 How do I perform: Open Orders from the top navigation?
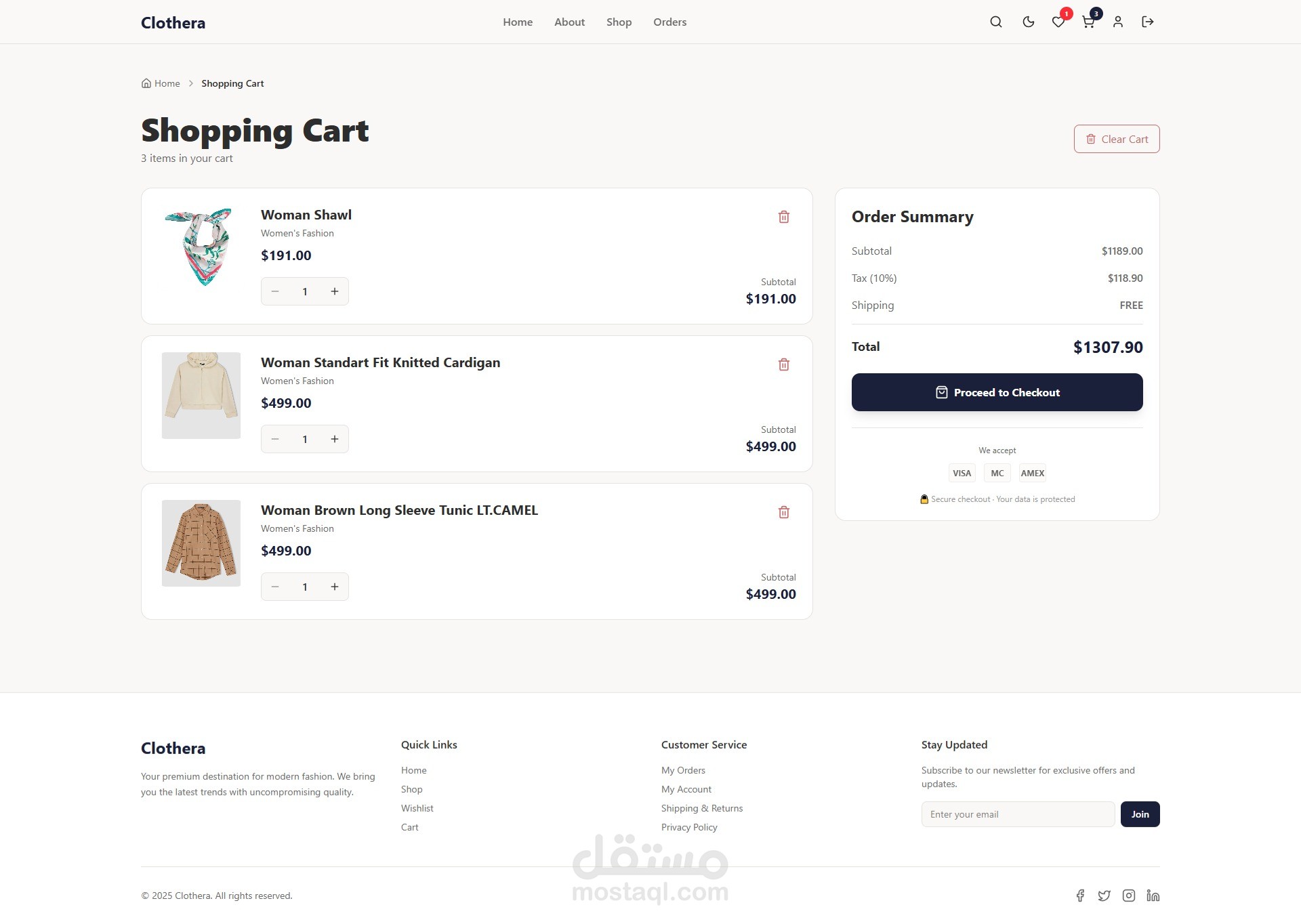click(x=669, y=22)
